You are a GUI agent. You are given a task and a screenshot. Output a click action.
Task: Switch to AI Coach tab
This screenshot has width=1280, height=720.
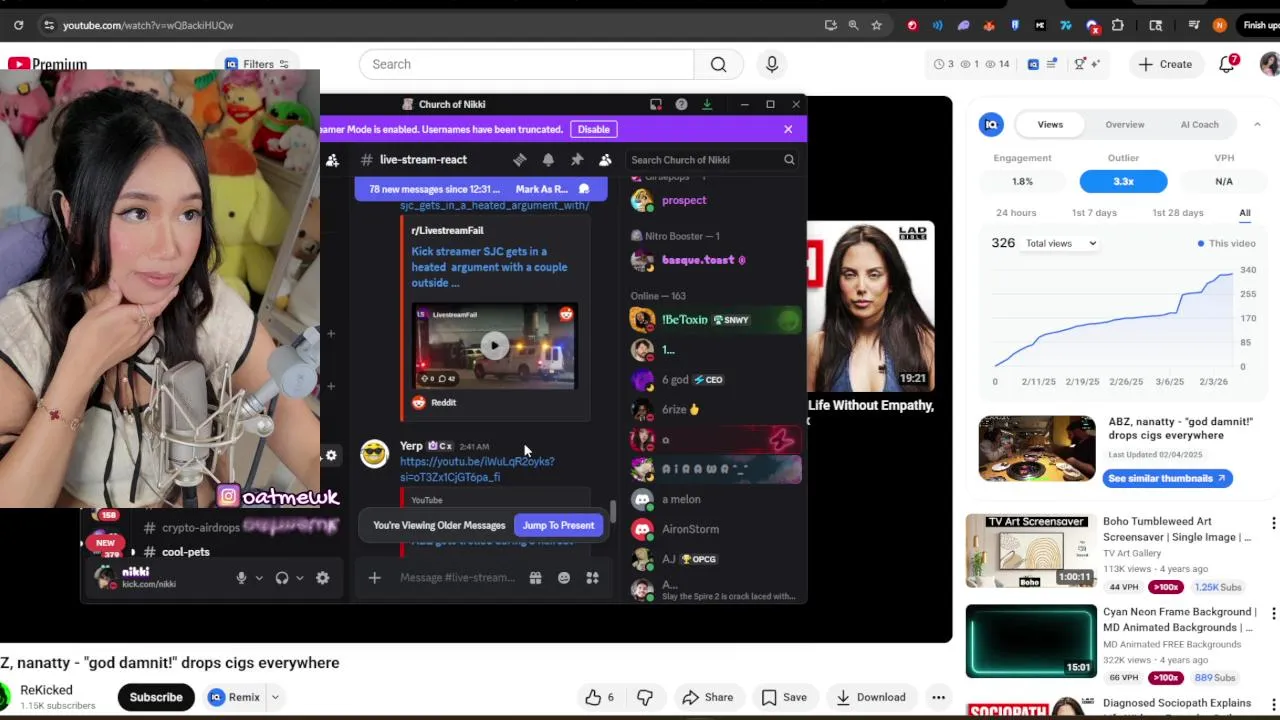pyautogui.click(x=1199, y=125)
